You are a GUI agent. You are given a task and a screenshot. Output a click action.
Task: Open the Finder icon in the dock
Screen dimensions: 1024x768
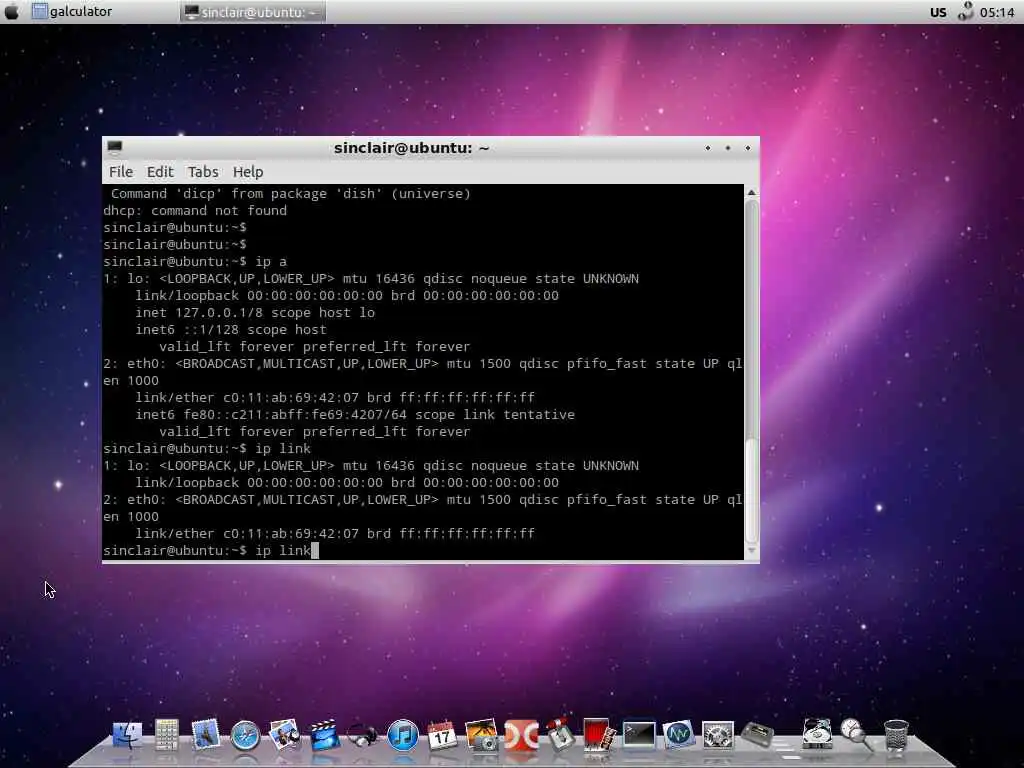[x=127, y=735]
